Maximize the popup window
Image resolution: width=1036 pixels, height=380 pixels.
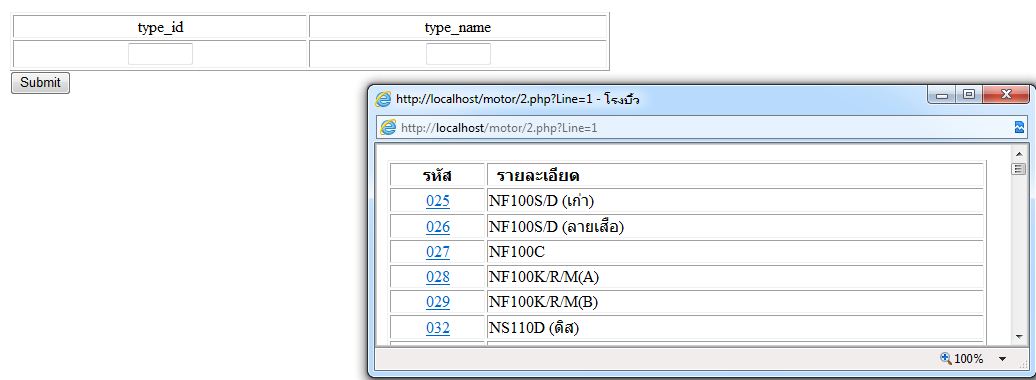tap(969, 95)
